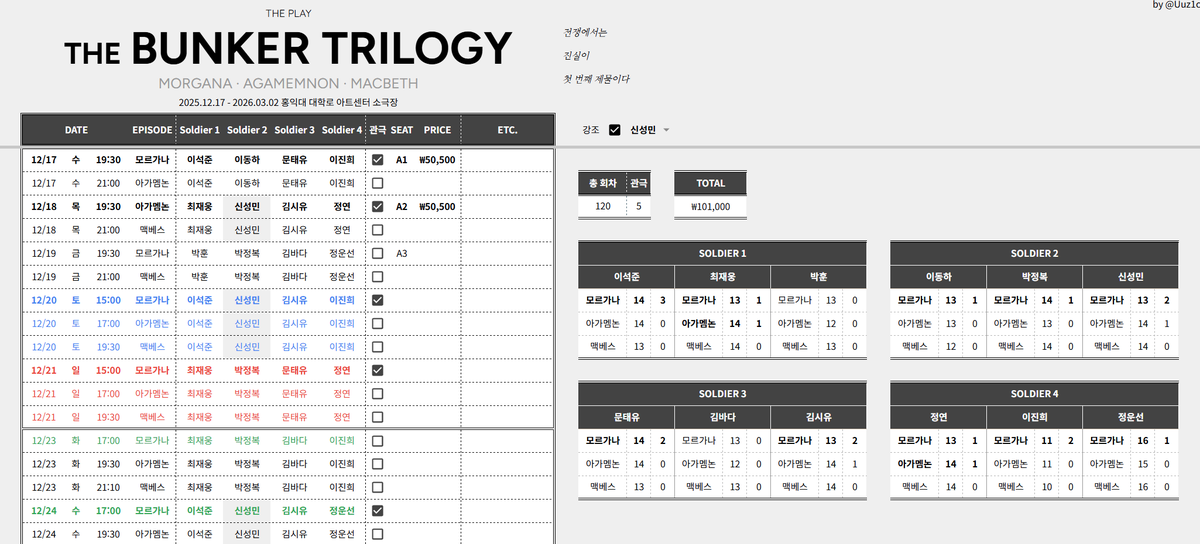Check the 관극 box for 12/19 21:00 맥베스

tap(378, 276)
